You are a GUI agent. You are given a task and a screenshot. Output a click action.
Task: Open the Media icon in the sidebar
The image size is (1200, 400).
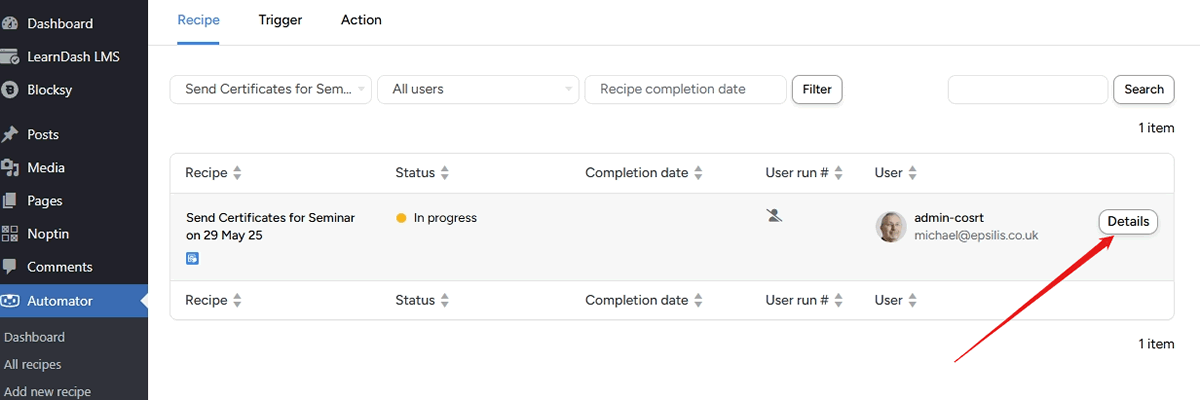pos(10,167)
